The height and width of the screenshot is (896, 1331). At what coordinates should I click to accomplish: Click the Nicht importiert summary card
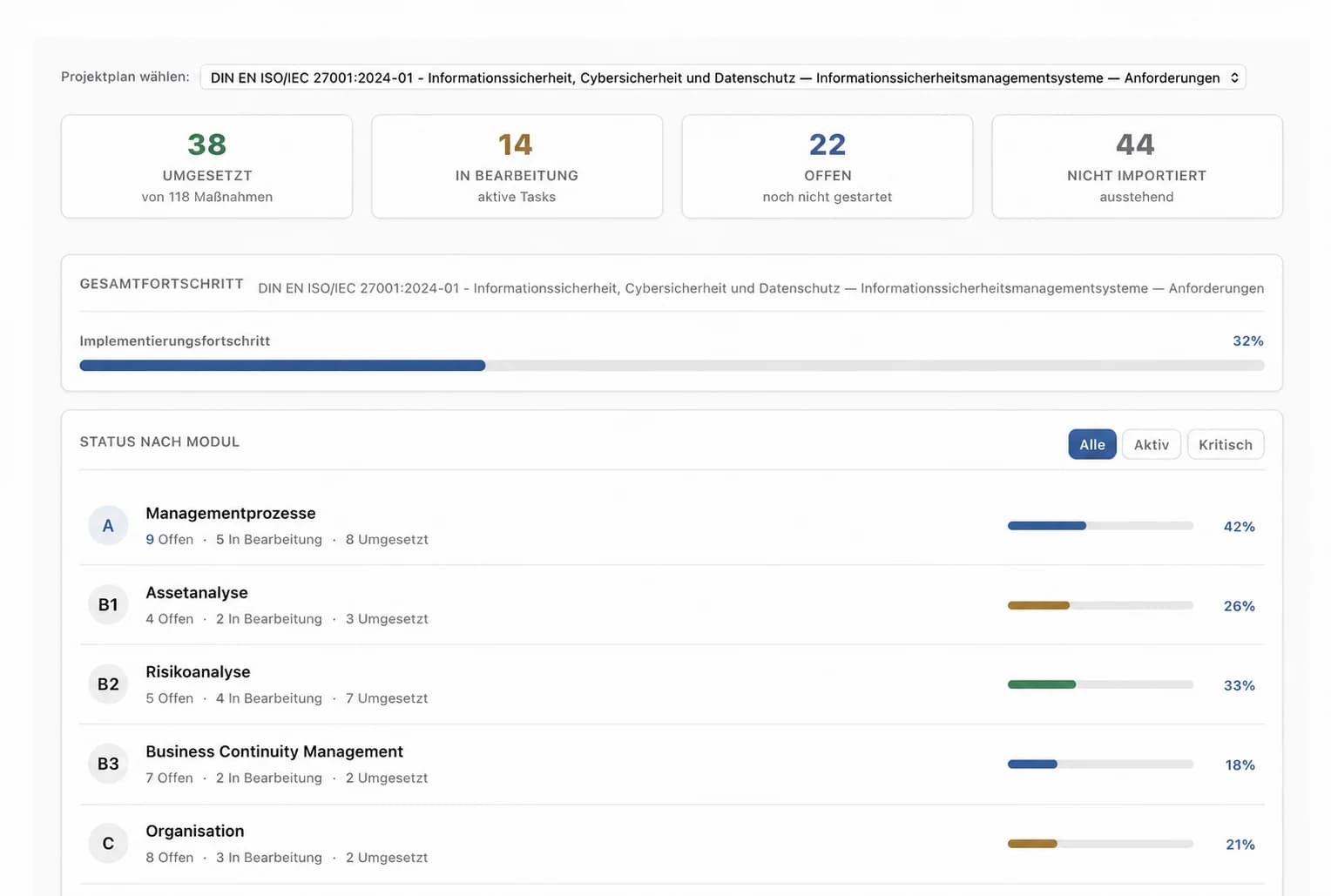1138,166
